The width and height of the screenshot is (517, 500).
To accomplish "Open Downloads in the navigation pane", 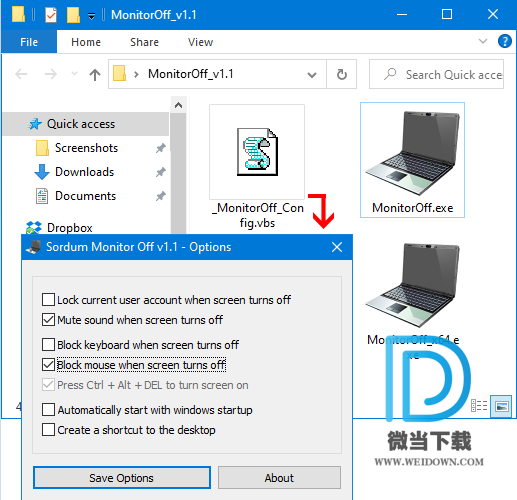I will pyautogui.click(x=84, y=172).
